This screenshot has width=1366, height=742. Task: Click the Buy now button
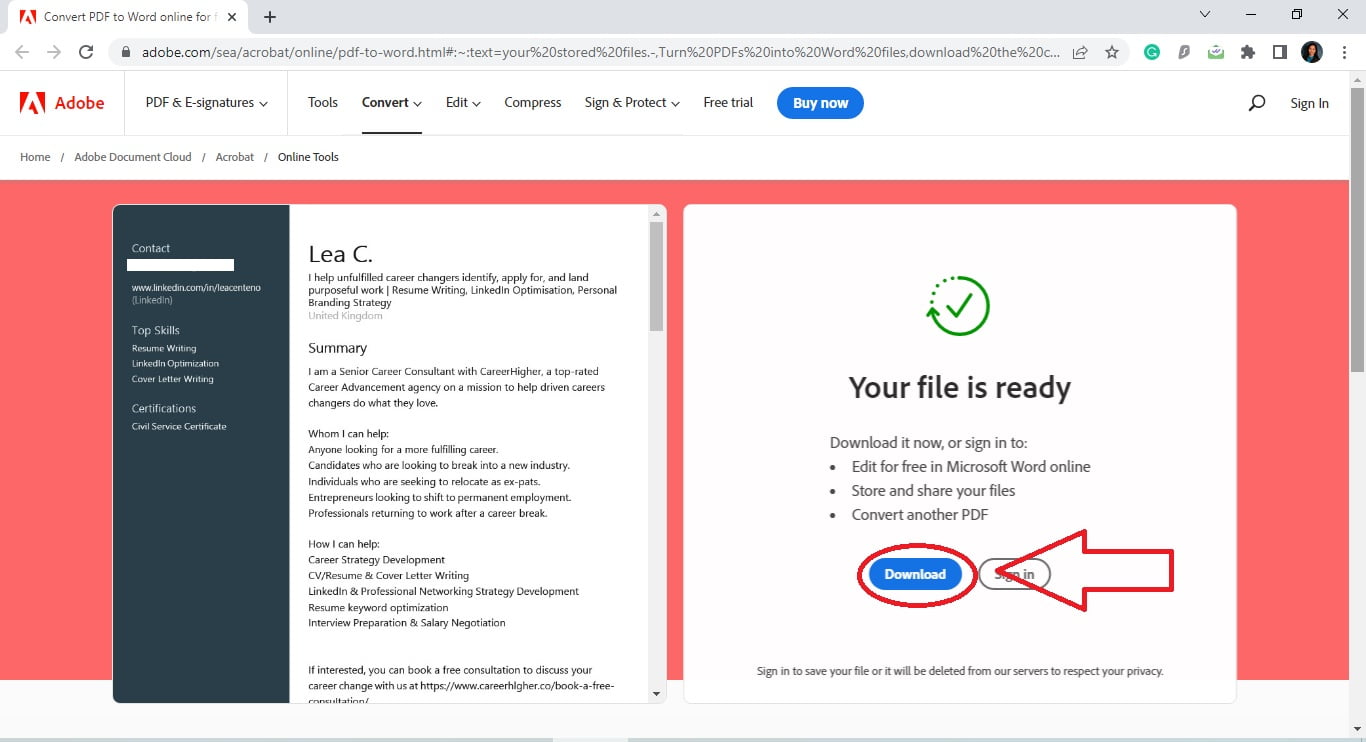click(x=820, y=103)
